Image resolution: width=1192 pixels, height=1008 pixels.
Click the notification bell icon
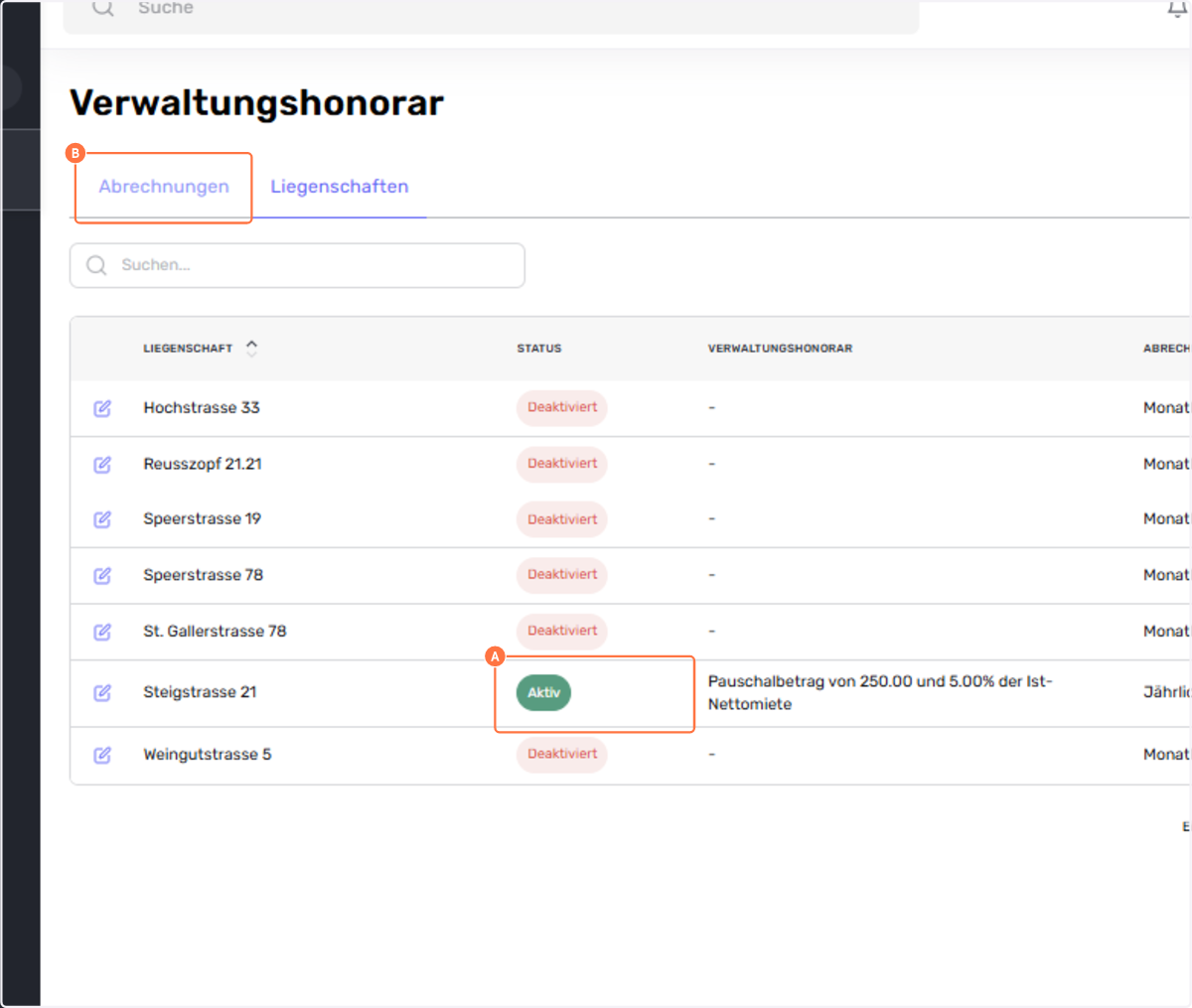(1177, 9)
